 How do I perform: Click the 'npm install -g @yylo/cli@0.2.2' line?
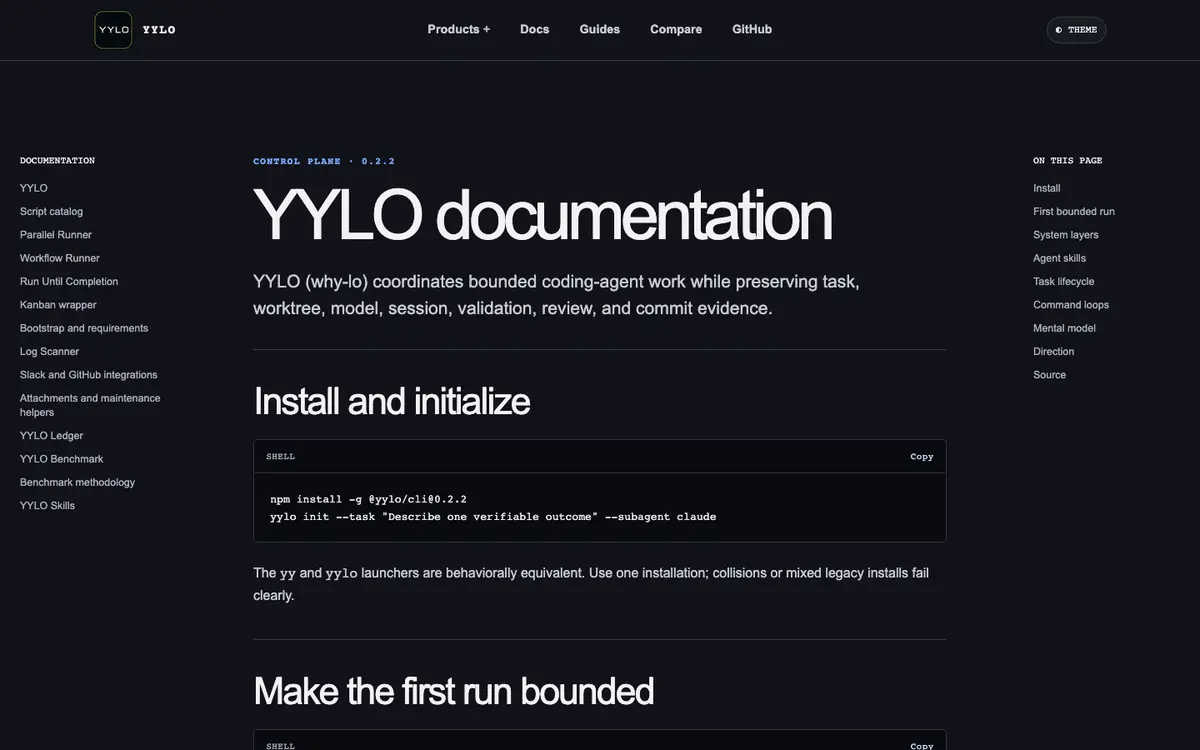(x=368, y=499)
